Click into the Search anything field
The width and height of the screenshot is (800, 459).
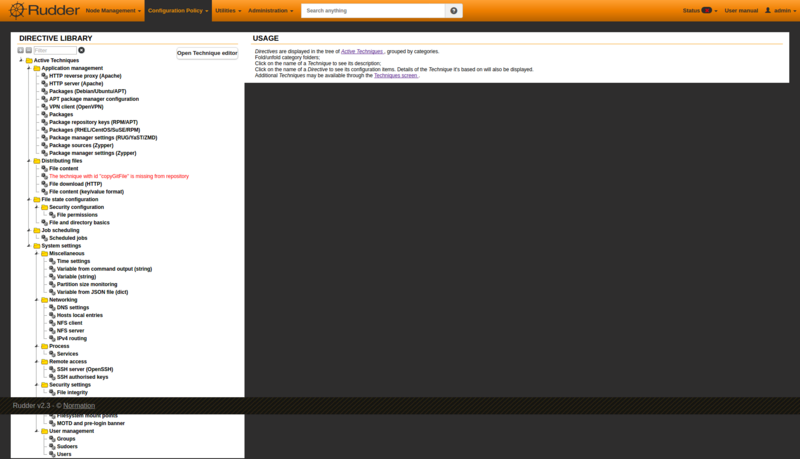pyautogui.click(x=373, y=11)
